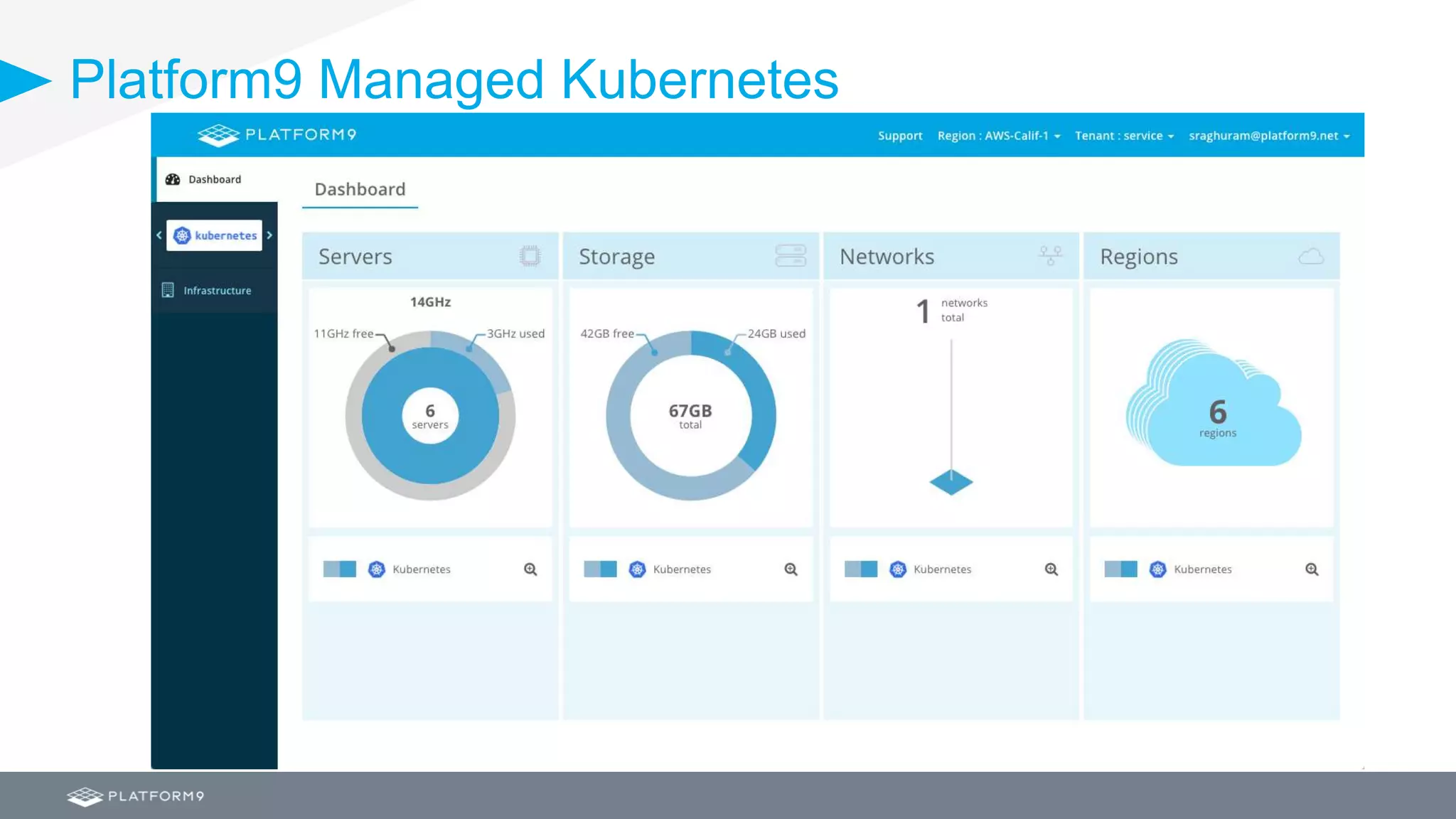Toggle the blue switch under Storage card
This screenshot has height=819, width=1456.
(600, 569)
